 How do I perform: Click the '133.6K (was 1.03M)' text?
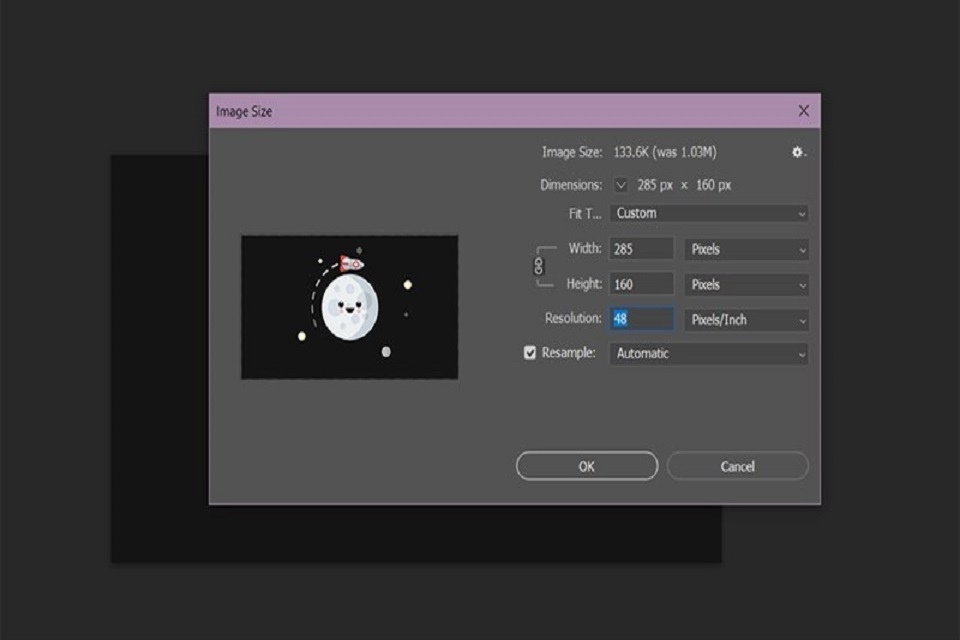[x=665, y=152]
